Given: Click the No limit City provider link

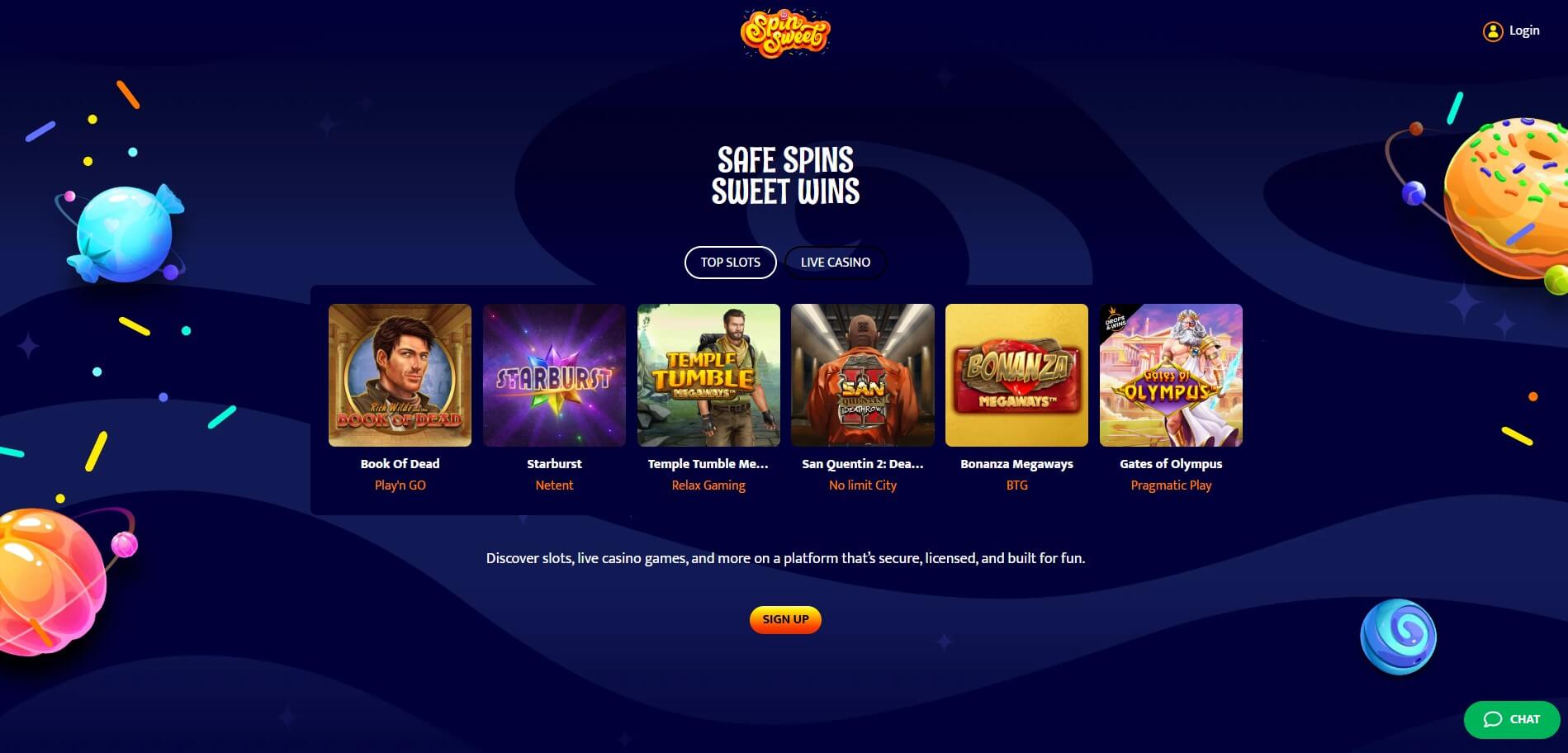Looking at the screenshot, I should [x=863, y=485].
